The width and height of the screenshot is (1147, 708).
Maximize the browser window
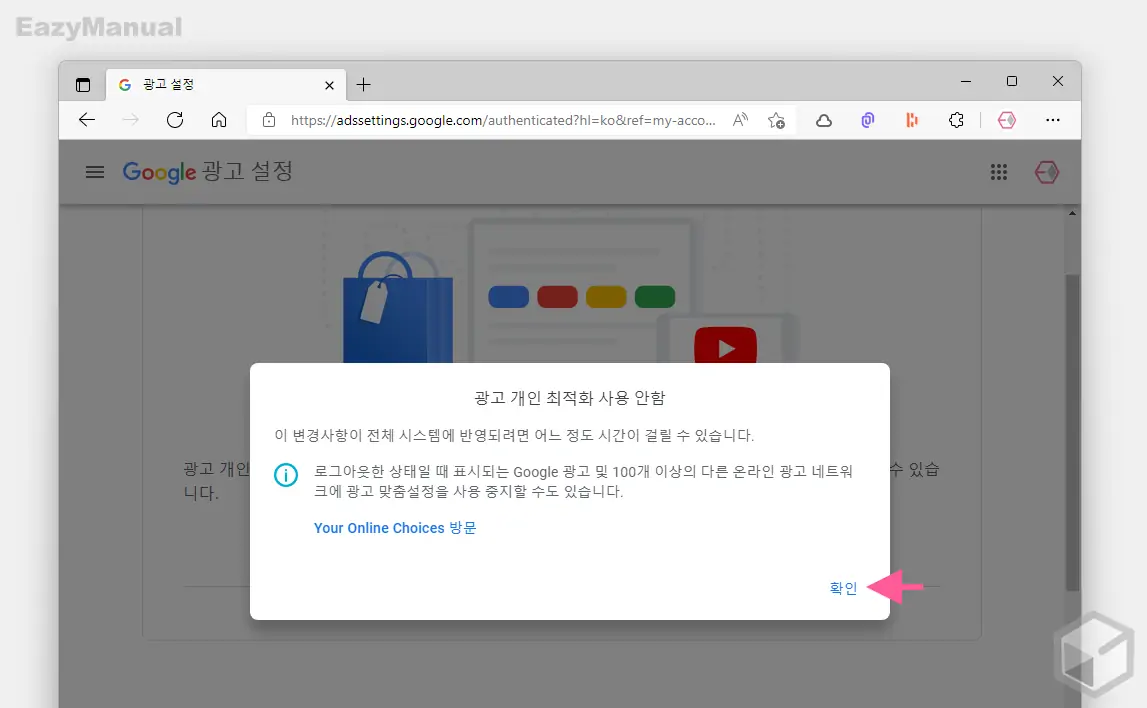(x=1012, y=81)
